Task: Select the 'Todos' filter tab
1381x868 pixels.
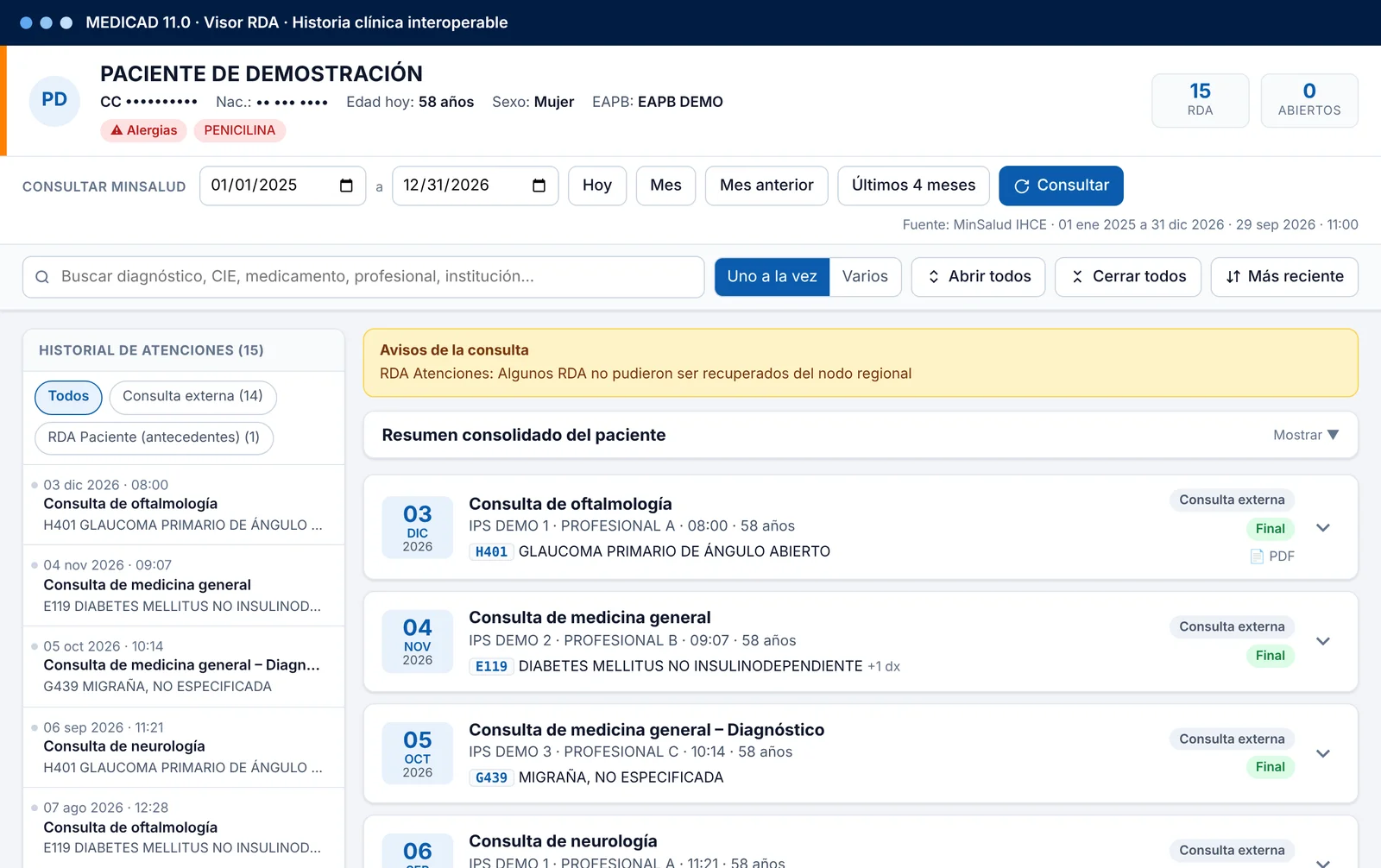Action: [68, 397]
